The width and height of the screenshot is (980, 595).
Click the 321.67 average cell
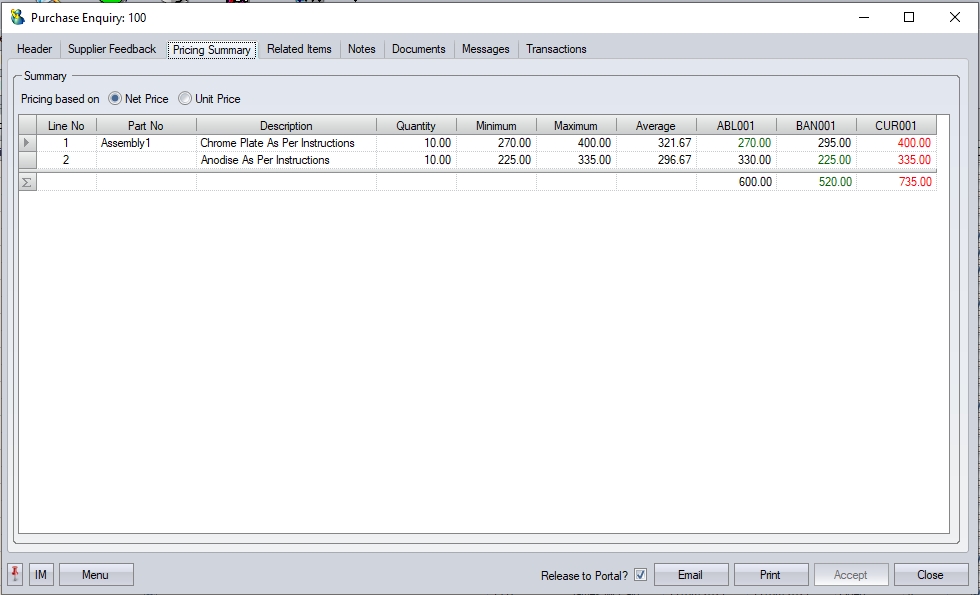pos(656,143)
